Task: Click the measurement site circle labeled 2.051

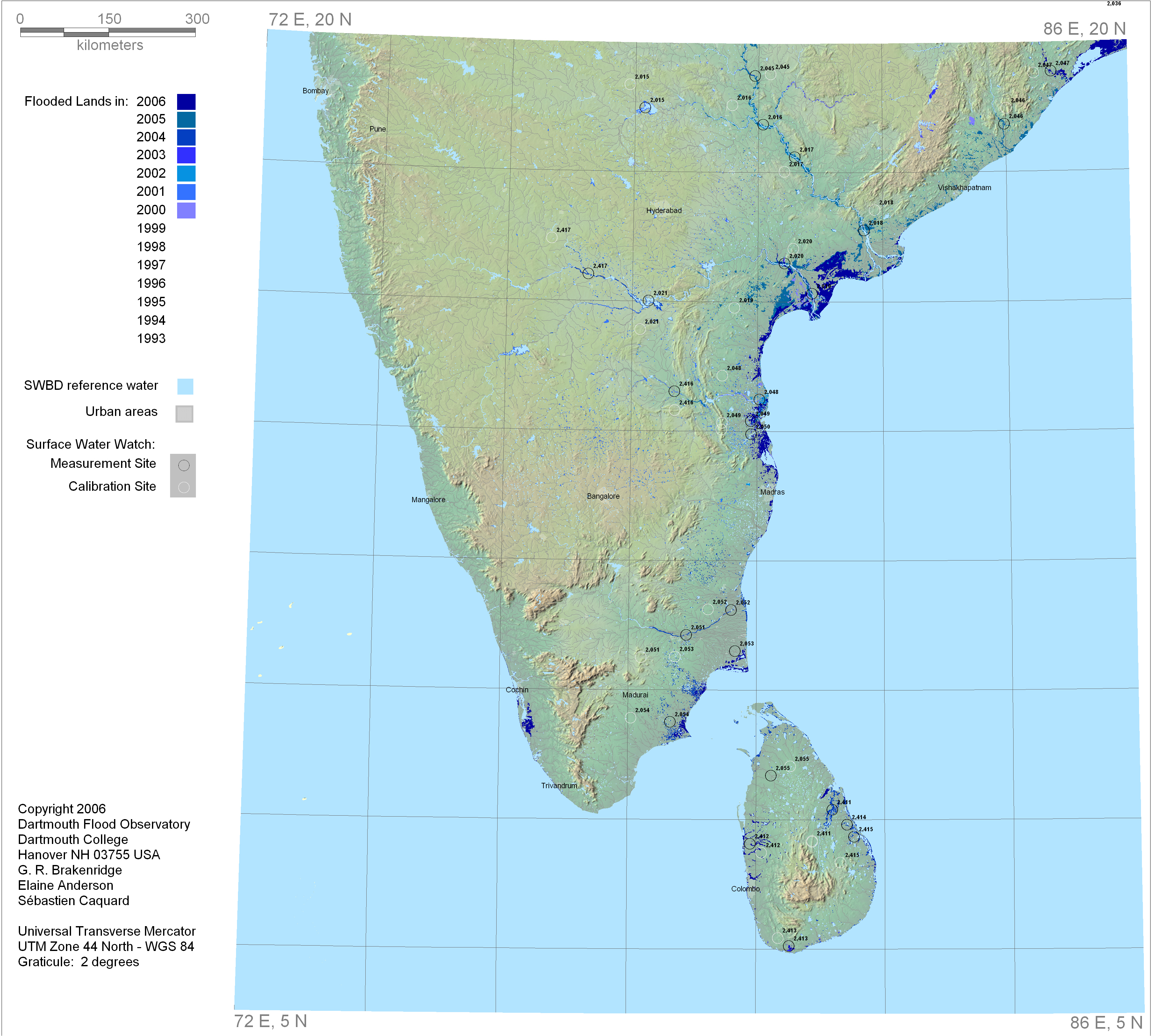Action: tap(686, 635)
